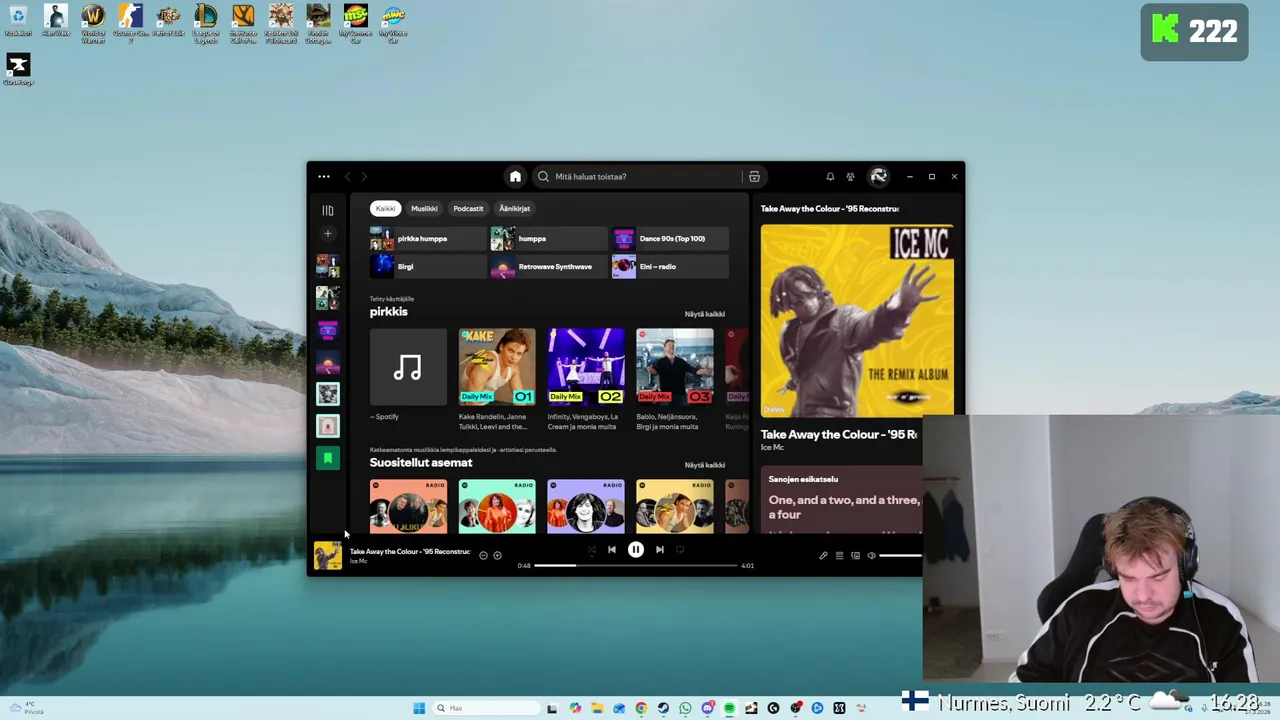Select the Musiikki filter chip
This screenshot has width=1280, height=720.
(424, 208)
